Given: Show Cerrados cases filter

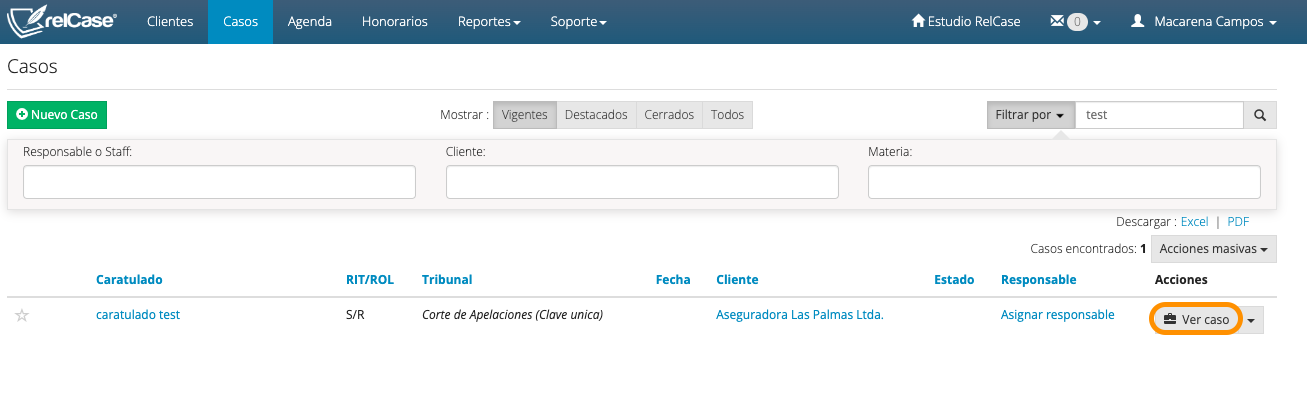Looking at the screenshot, I should tap(669, 115).
